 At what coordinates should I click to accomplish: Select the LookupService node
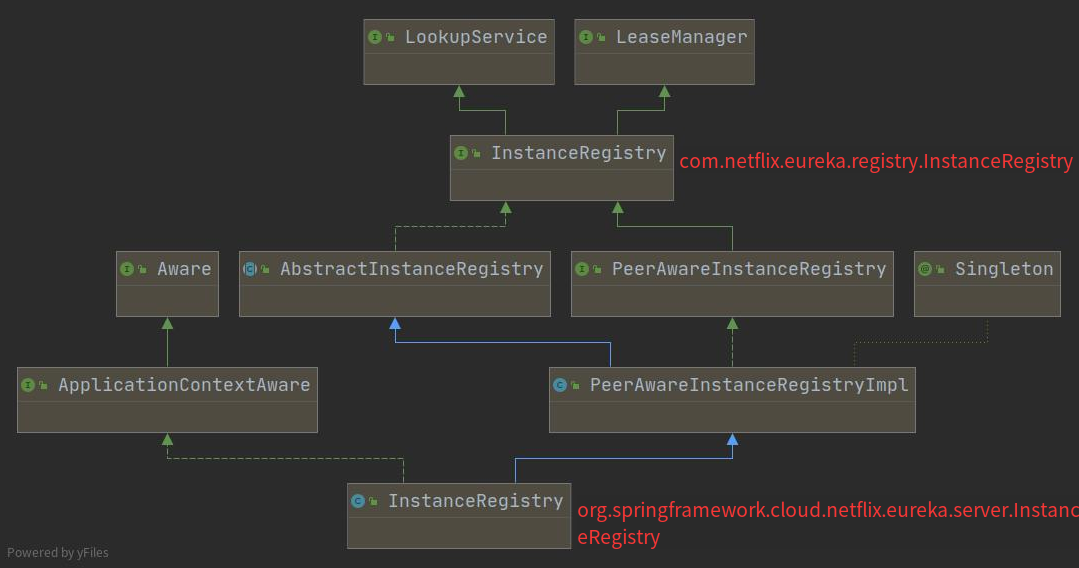[459, 52]
